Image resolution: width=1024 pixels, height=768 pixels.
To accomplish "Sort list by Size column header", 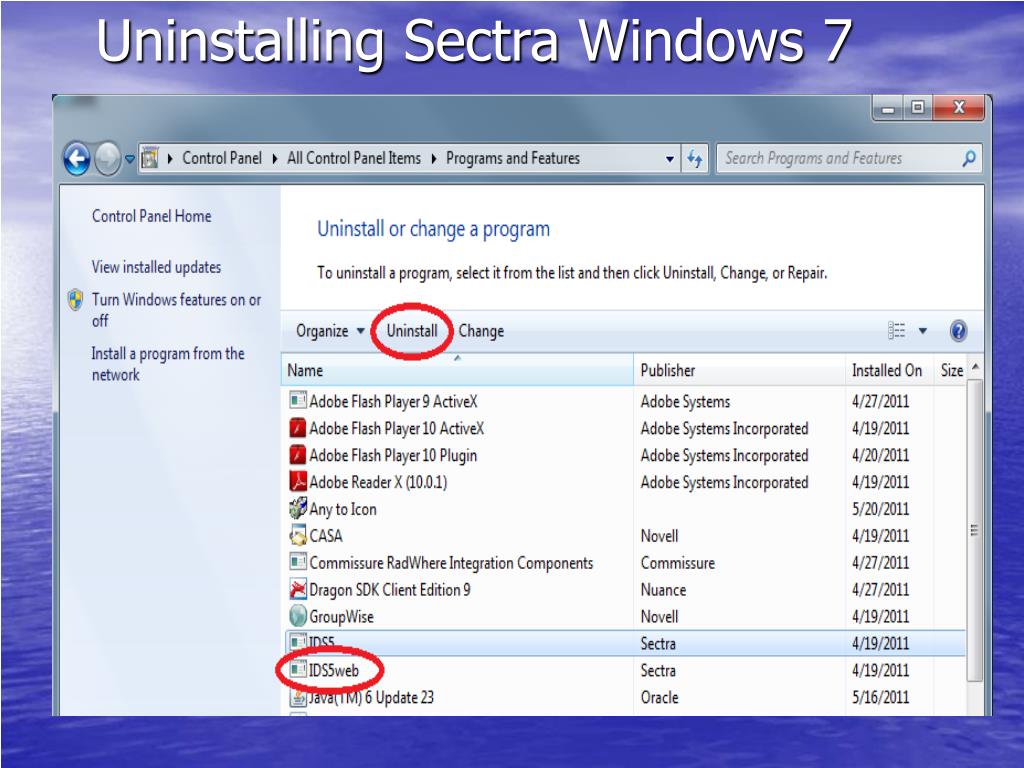I will pyautogui.click(x=952, y=370).
